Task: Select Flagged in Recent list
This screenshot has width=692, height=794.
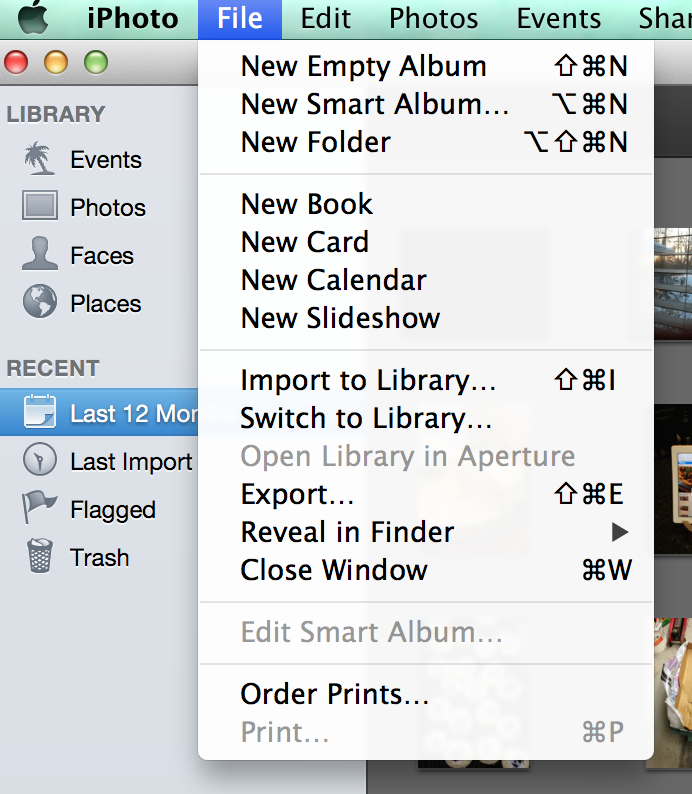Action: [113, 510]
